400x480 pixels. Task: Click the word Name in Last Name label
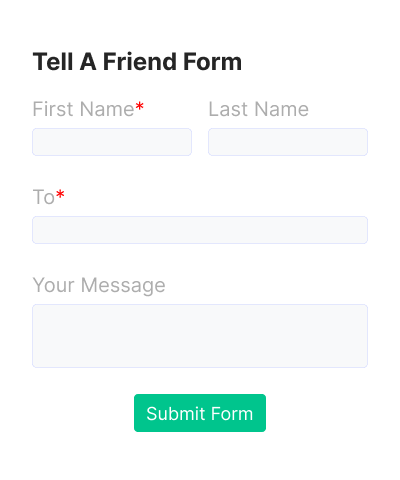[282, 109]
